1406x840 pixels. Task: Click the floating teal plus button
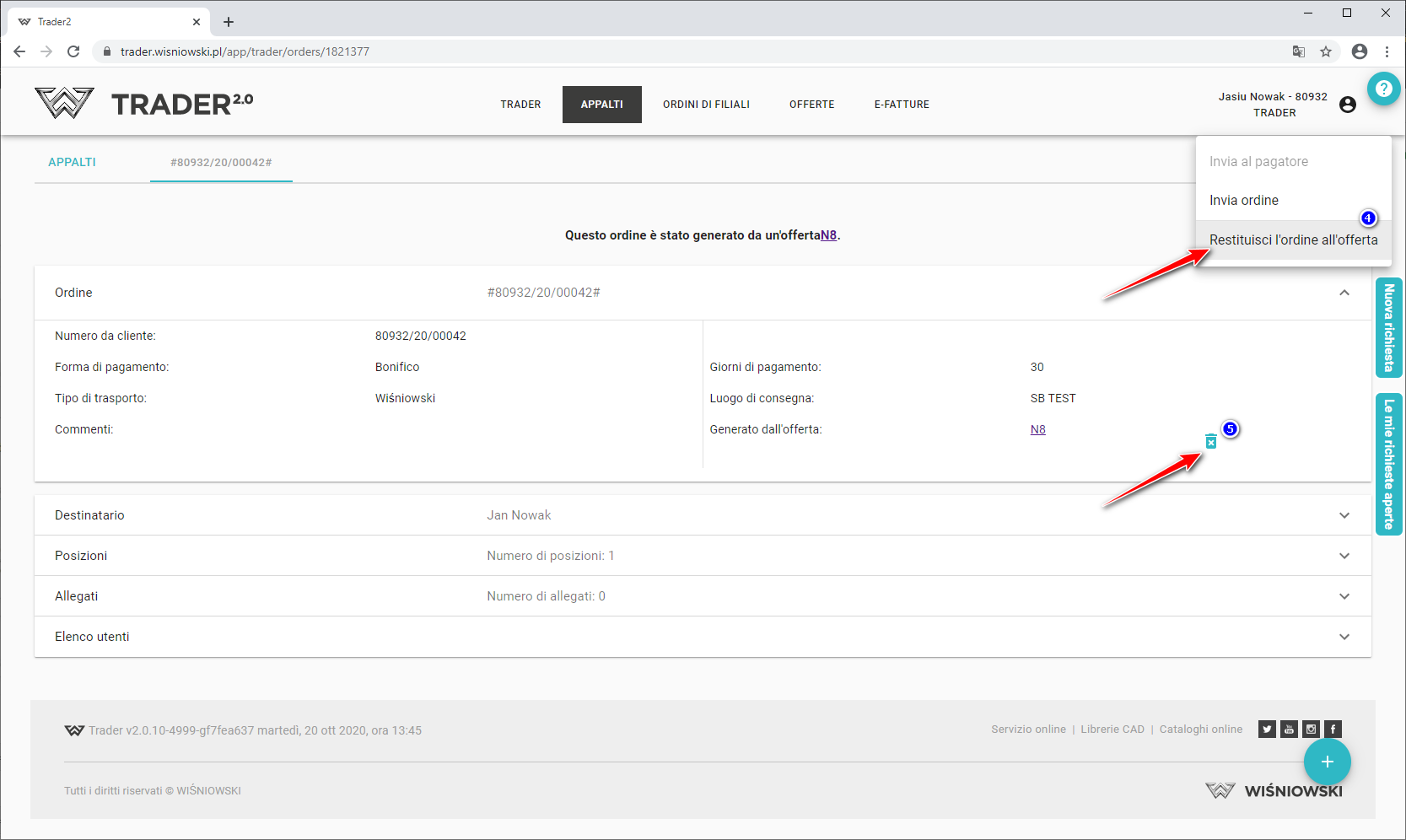pos(1327,762)
